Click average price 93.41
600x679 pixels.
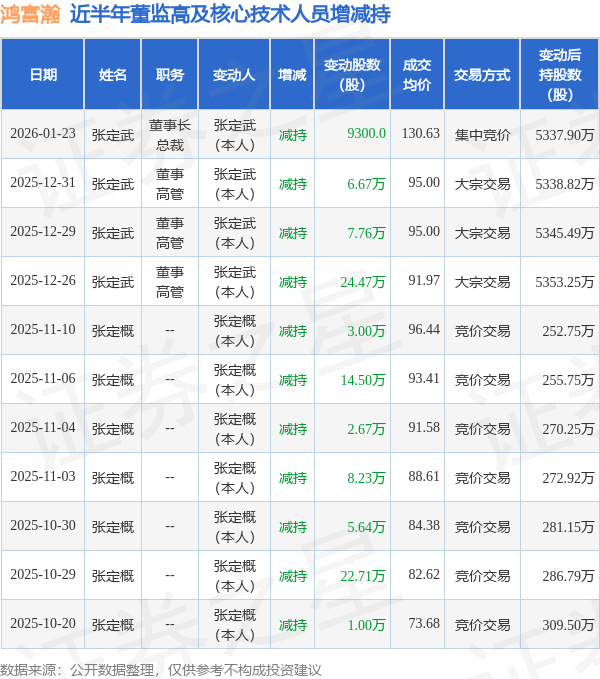click(x=424, y=378)
